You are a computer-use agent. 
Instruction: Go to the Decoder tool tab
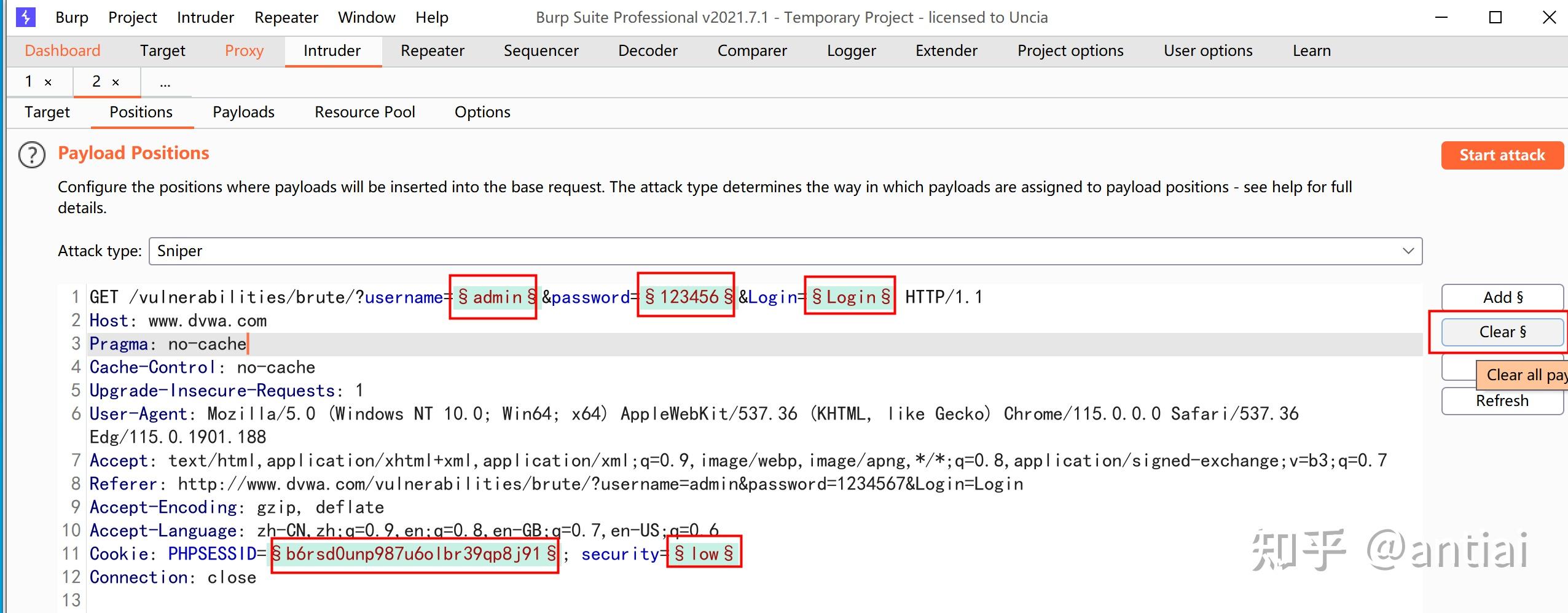click(x=648, y=51)
